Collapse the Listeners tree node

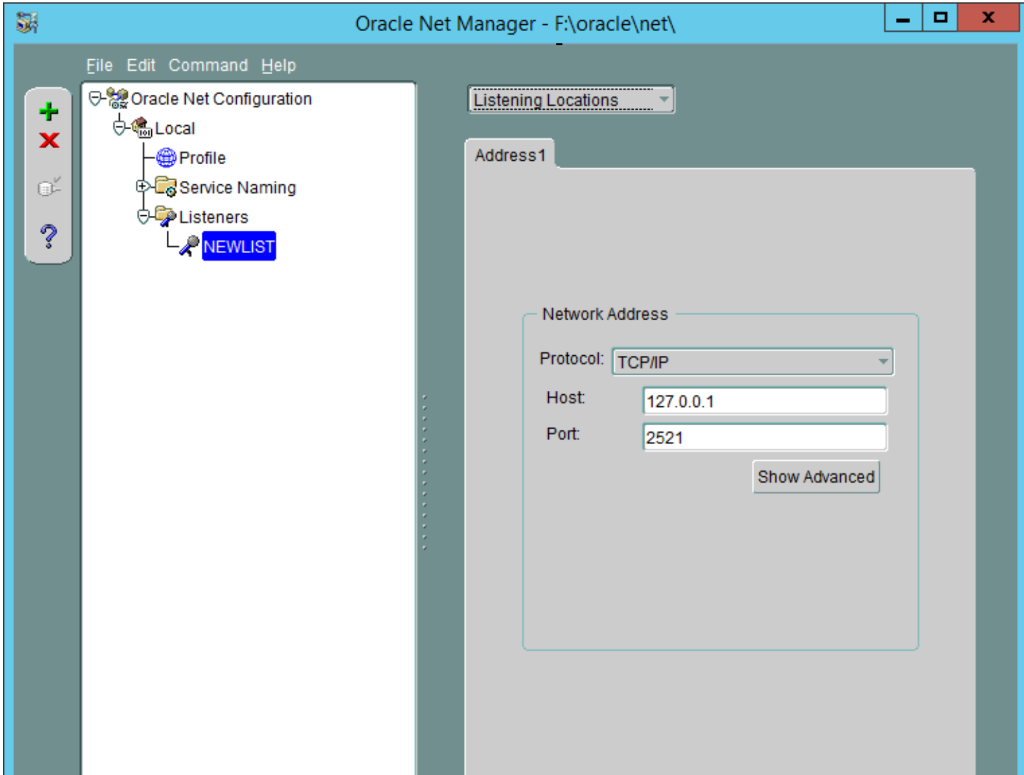point(142,217)
